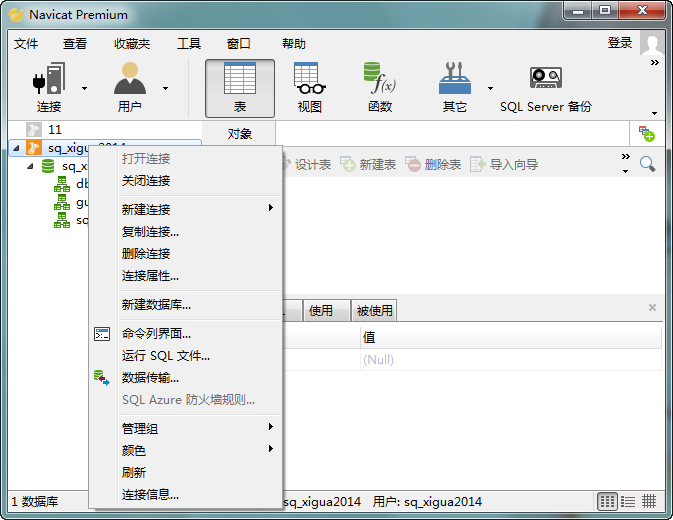Open the Function (函数) toolbar icon
This screenshot has height=520, width=673.
tap(380, 79)
